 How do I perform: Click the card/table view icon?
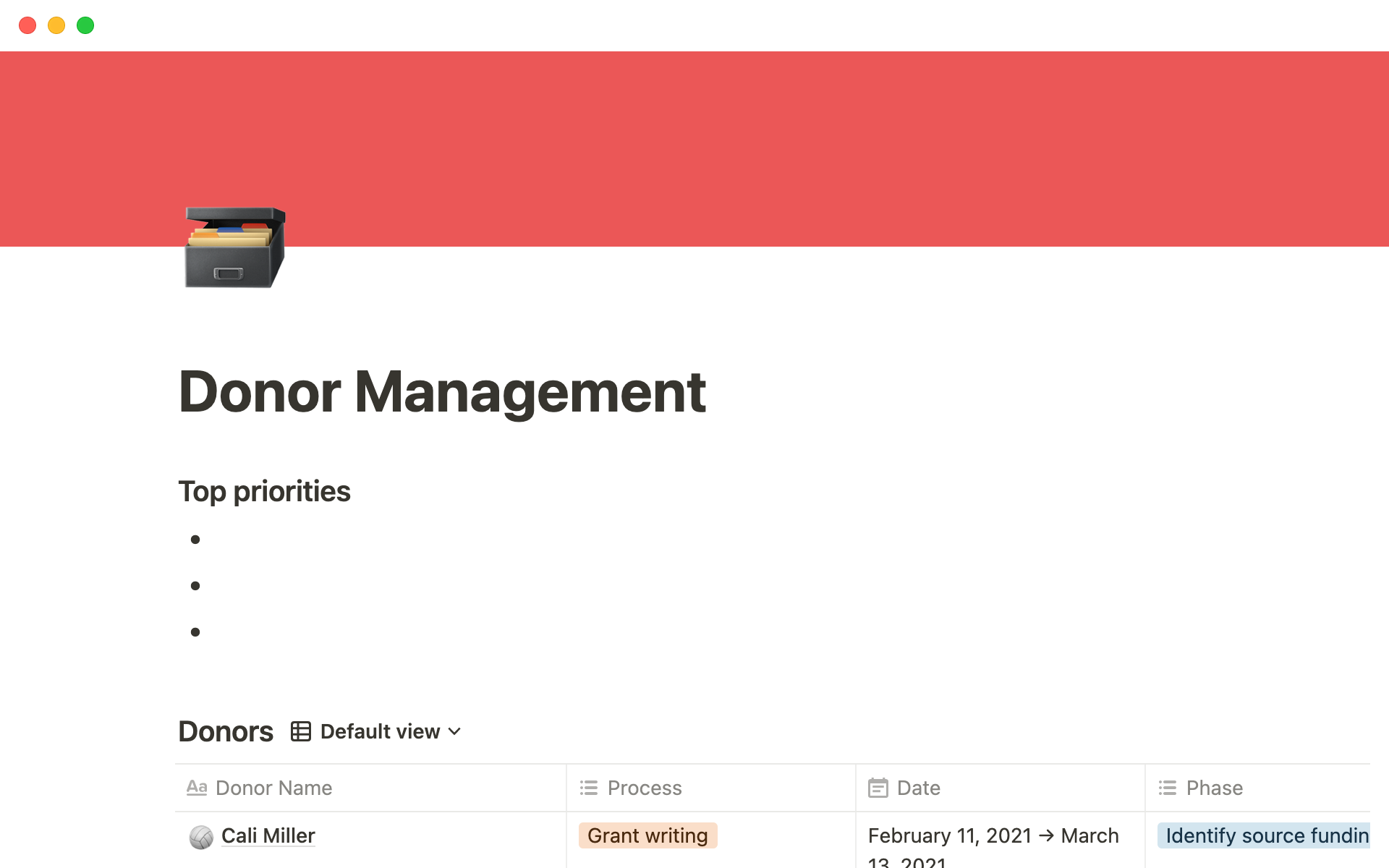[301, 731]
